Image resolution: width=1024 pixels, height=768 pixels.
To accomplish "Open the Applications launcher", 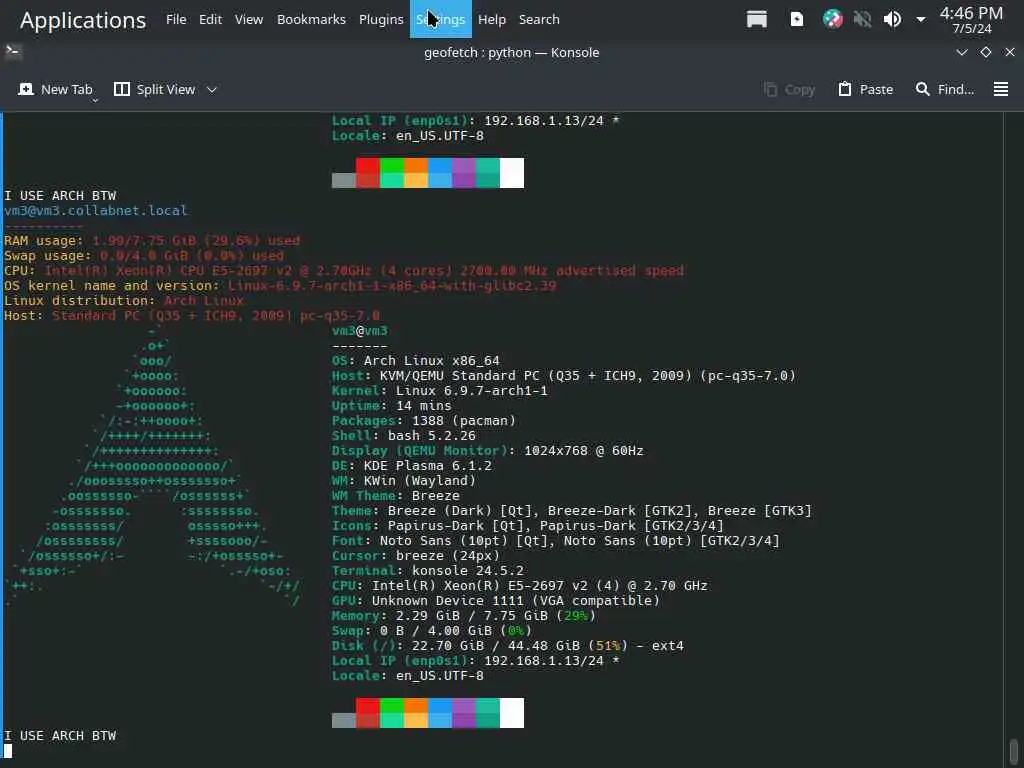I will click(83, 20).
